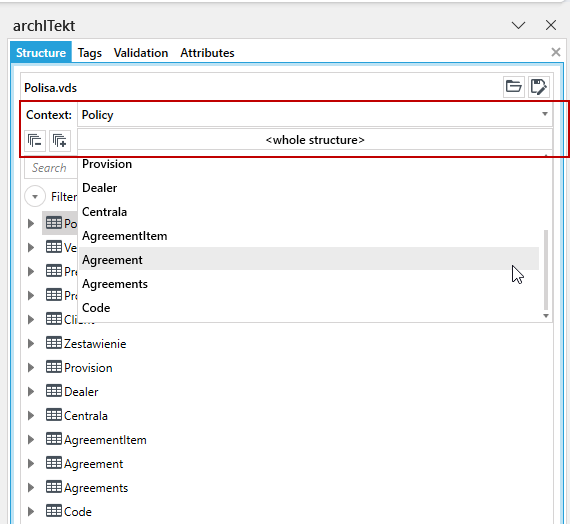
Task: Expand the Dealer tree node
Action: point(31,392)
